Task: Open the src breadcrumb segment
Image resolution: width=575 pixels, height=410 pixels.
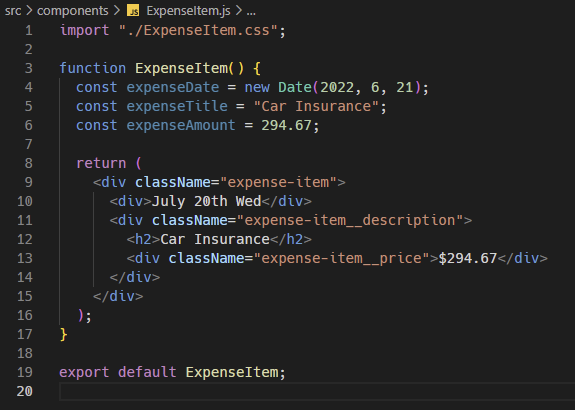Action: 13,11
